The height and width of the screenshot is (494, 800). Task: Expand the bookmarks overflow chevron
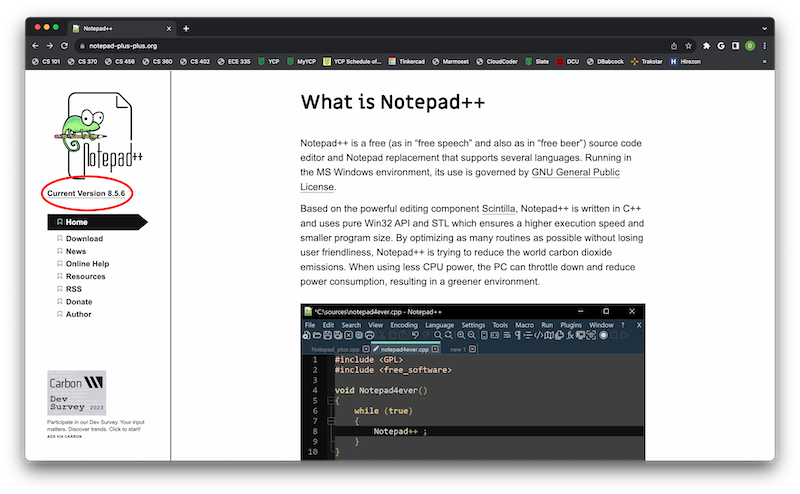pyautogui.click(x=764, y=62)
